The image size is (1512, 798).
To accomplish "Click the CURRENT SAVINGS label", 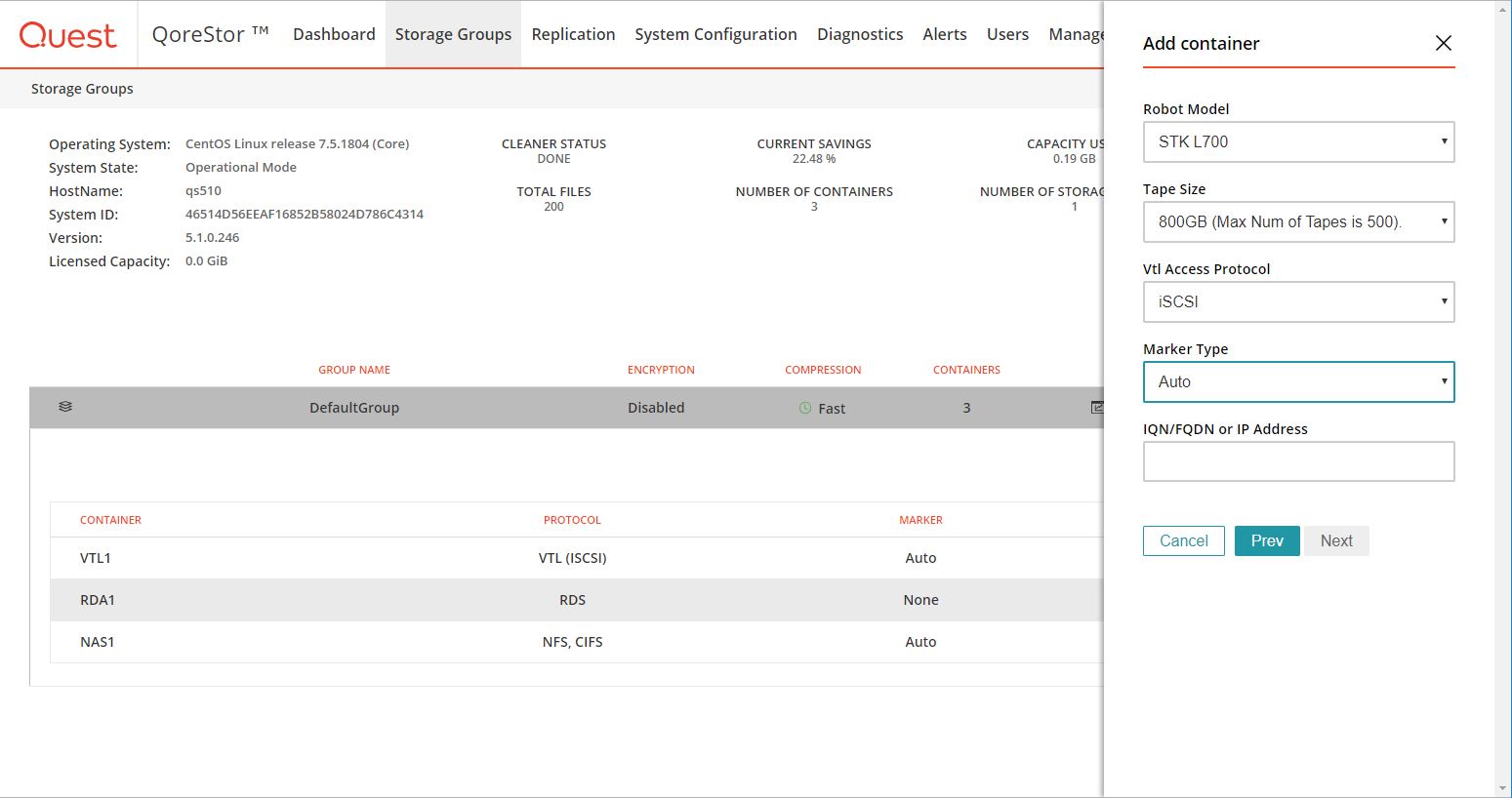I will 814,144.
